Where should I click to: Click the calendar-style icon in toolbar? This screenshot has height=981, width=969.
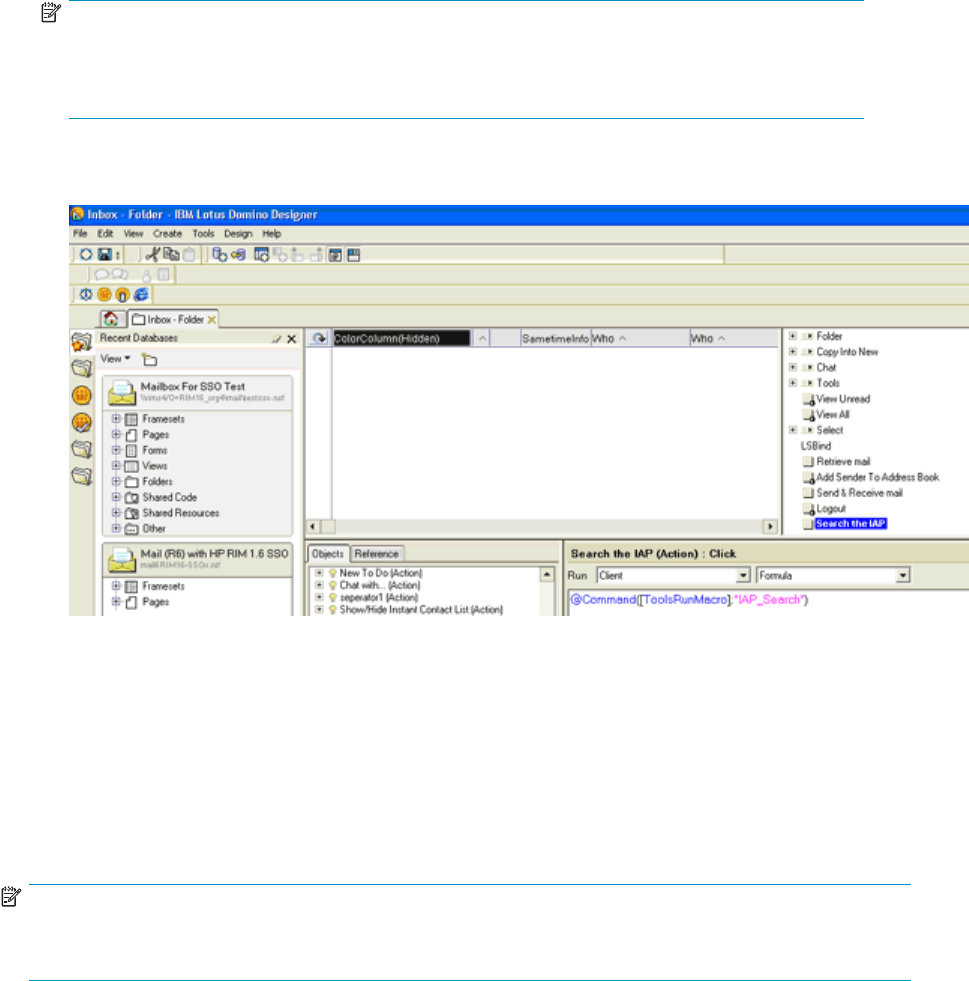click(x=261, y=255)
